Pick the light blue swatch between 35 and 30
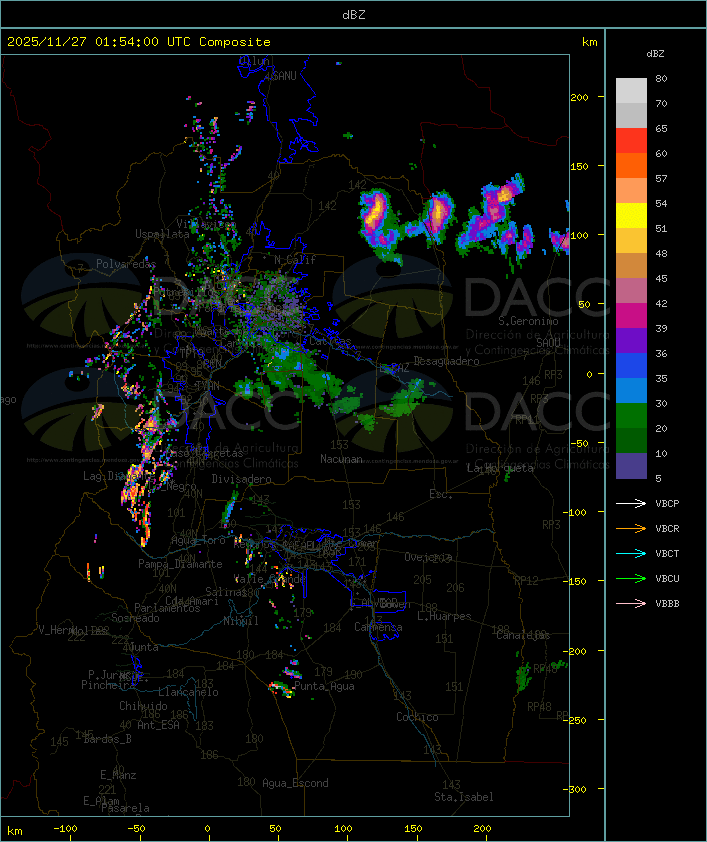 (x=631, y=390)
